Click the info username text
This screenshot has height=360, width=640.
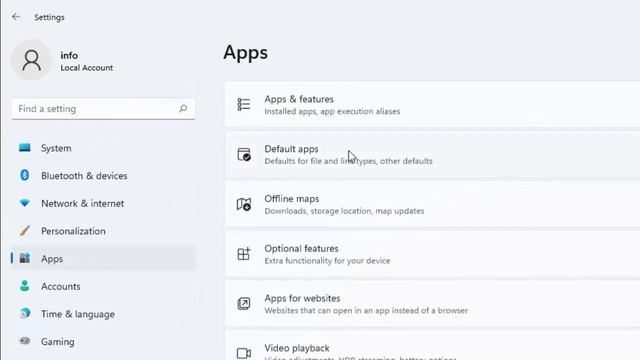click(69, 55)
